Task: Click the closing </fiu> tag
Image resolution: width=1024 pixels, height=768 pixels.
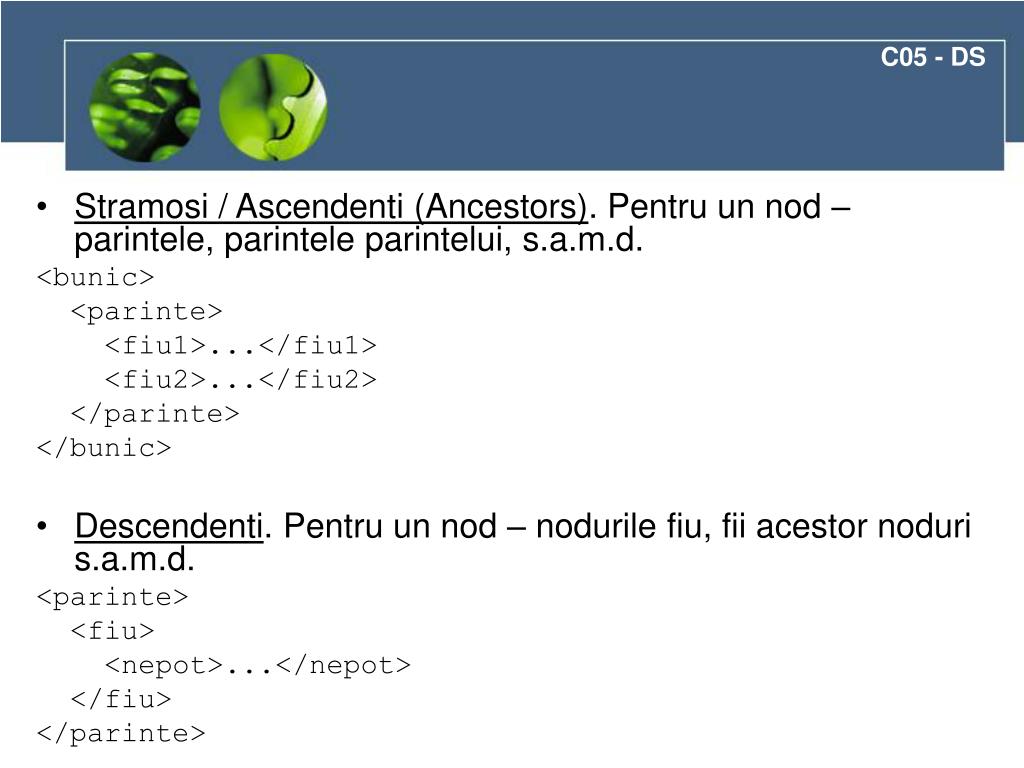Action: [x=121, y=699]
